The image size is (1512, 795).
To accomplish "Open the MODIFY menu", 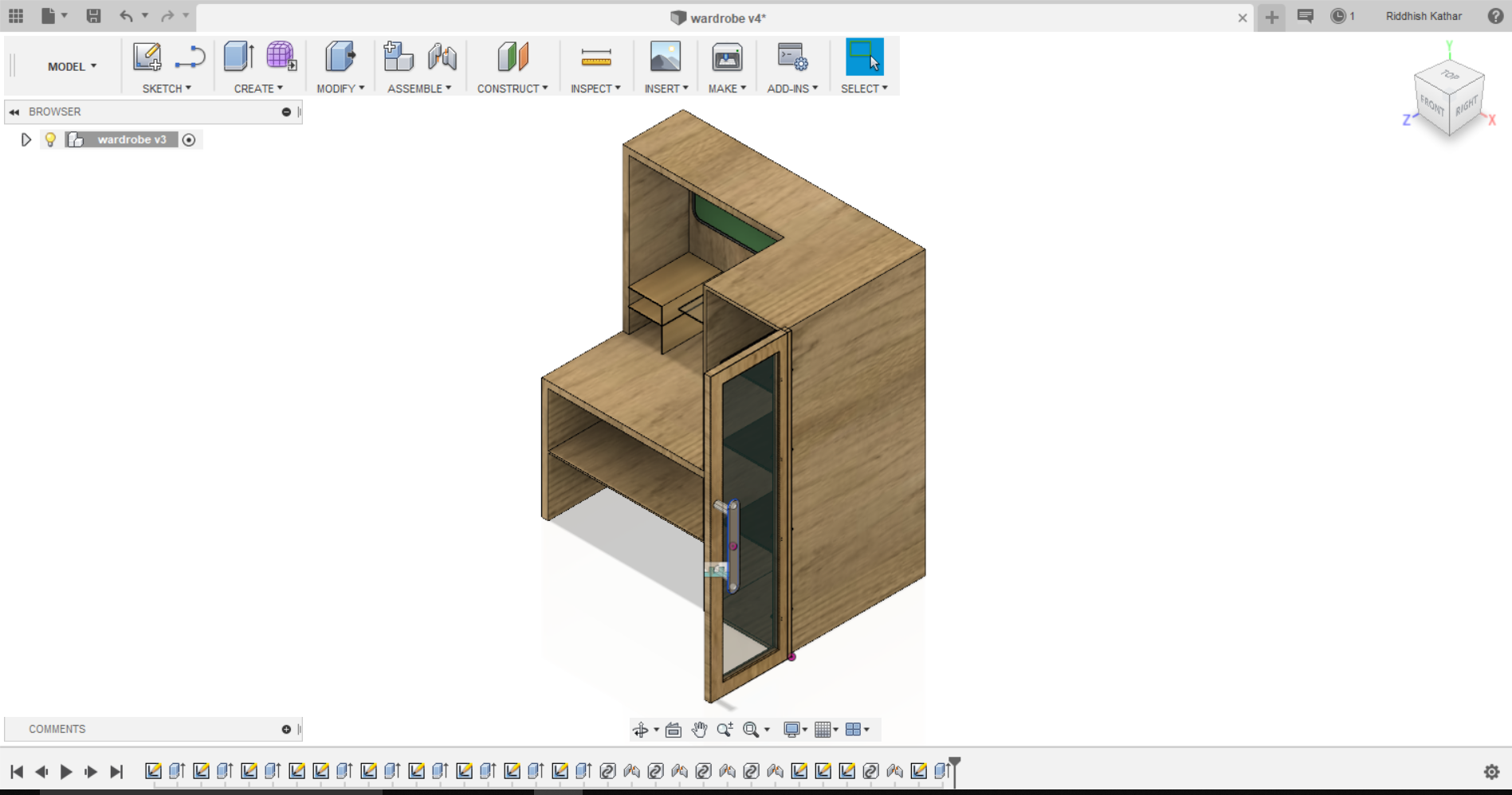I will [x=340, y=88].
